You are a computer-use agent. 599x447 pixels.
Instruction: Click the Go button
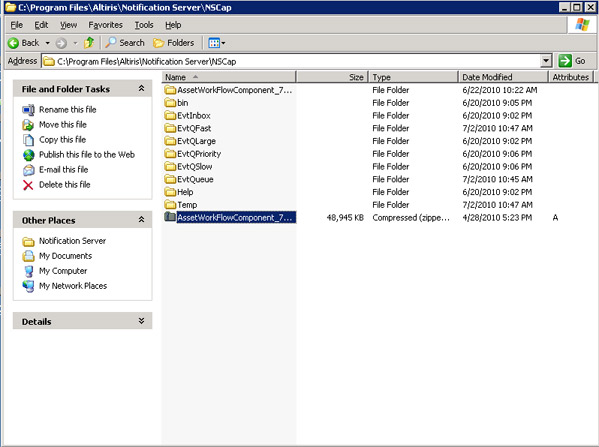[572, 61]
